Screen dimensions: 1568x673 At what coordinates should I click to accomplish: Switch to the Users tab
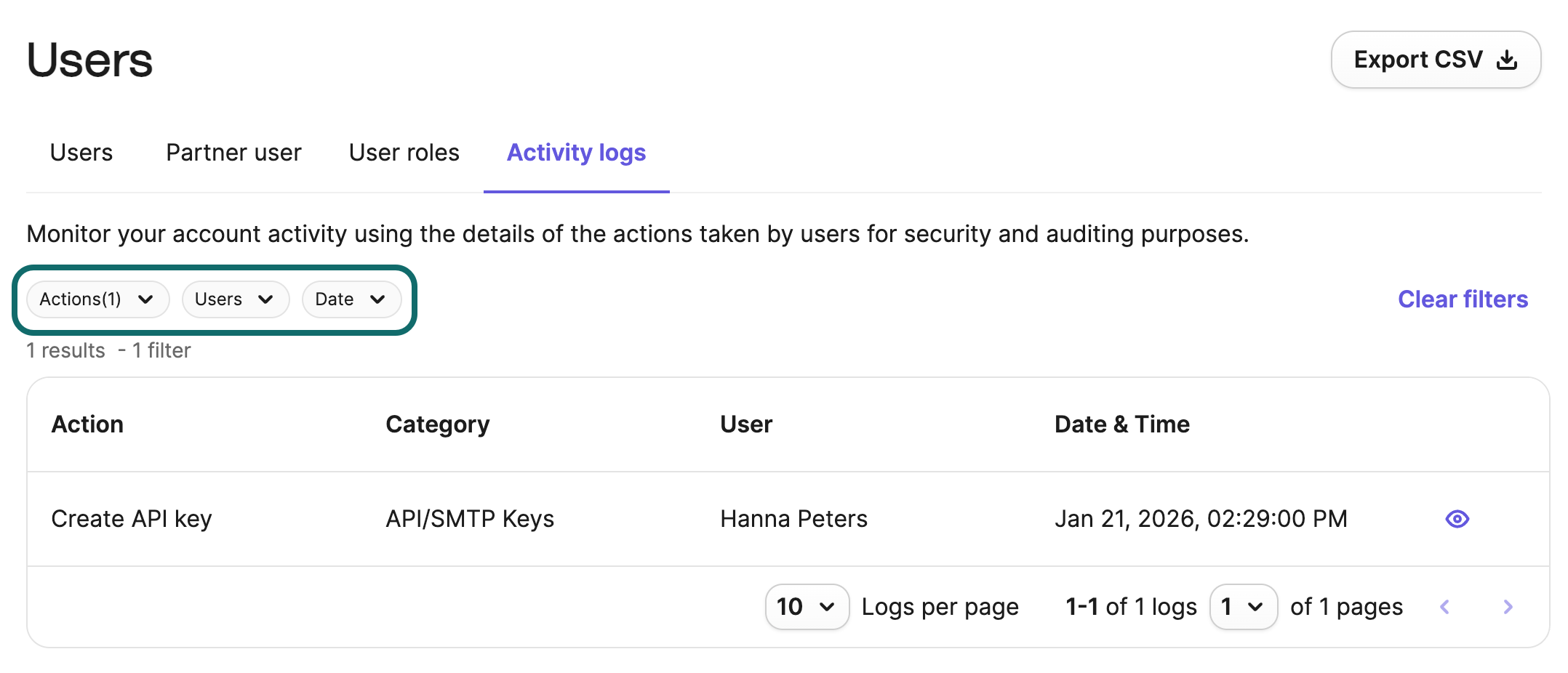coord(81,153)
